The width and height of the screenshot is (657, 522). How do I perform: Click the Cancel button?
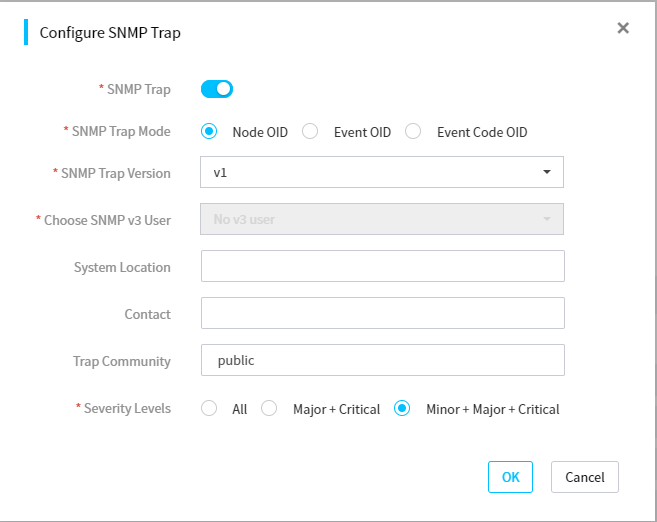585,477
